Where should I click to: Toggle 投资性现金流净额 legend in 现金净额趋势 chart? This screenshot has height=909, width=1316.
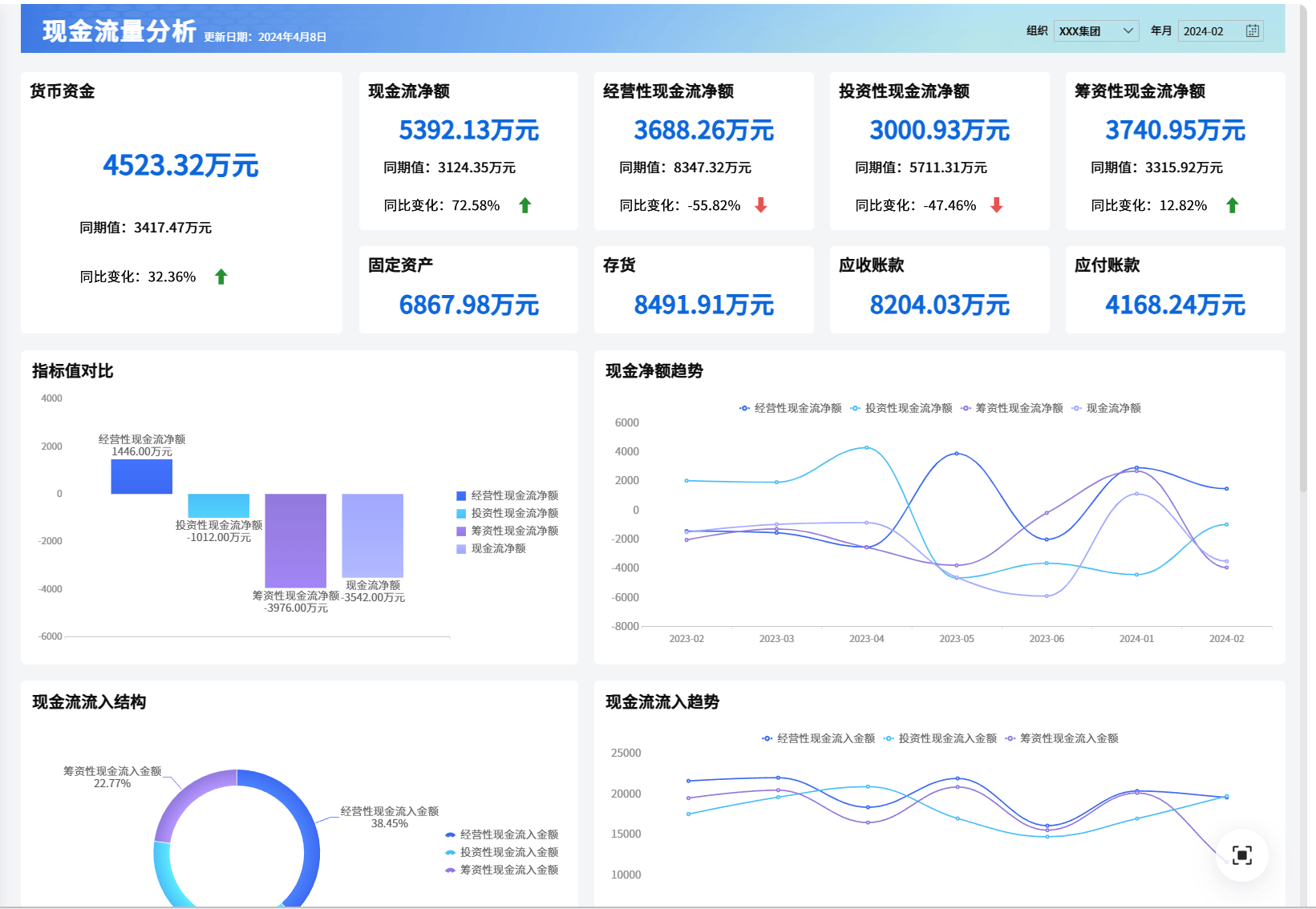click(901, 408)
